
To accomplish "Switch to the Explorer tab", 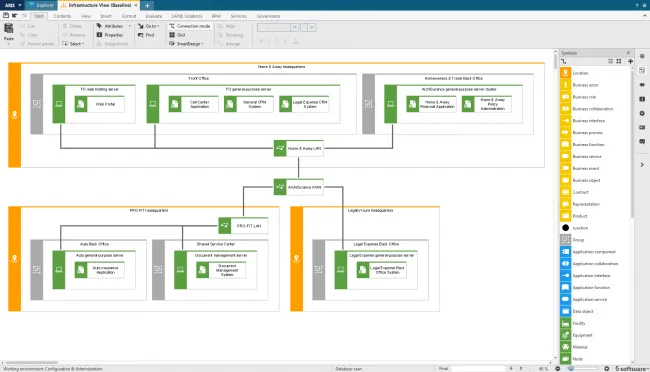I will tap(41, 5).
